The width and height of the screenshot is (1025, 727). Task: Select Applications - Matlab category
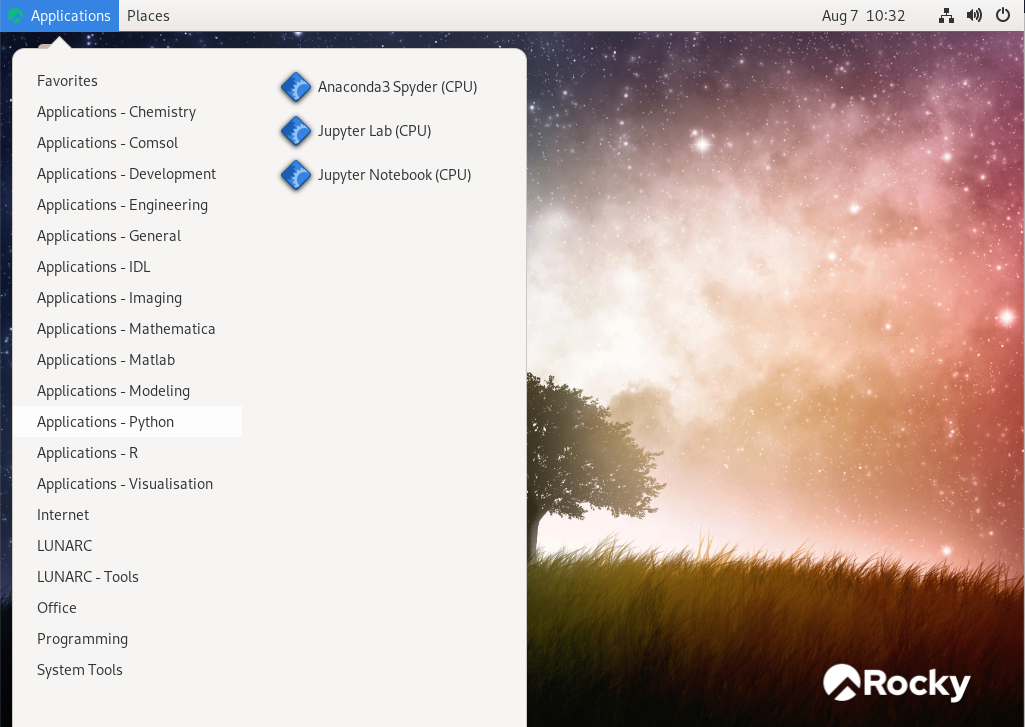(127, 360)
